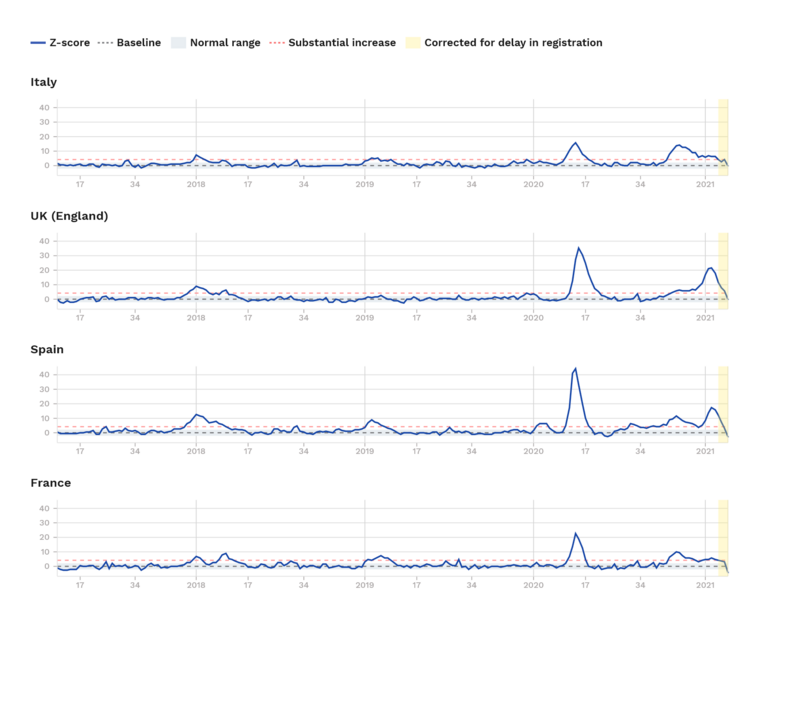Click the Z-score legend text

tap(69, 43)
